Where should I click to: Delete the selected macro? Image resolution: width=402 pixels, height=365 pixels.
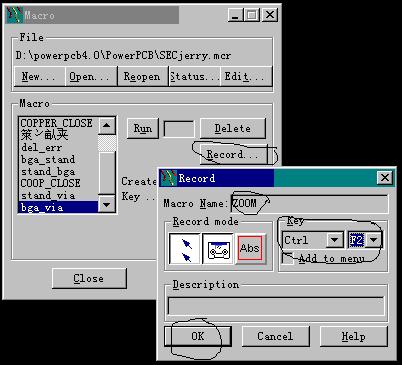pos(233,128)
